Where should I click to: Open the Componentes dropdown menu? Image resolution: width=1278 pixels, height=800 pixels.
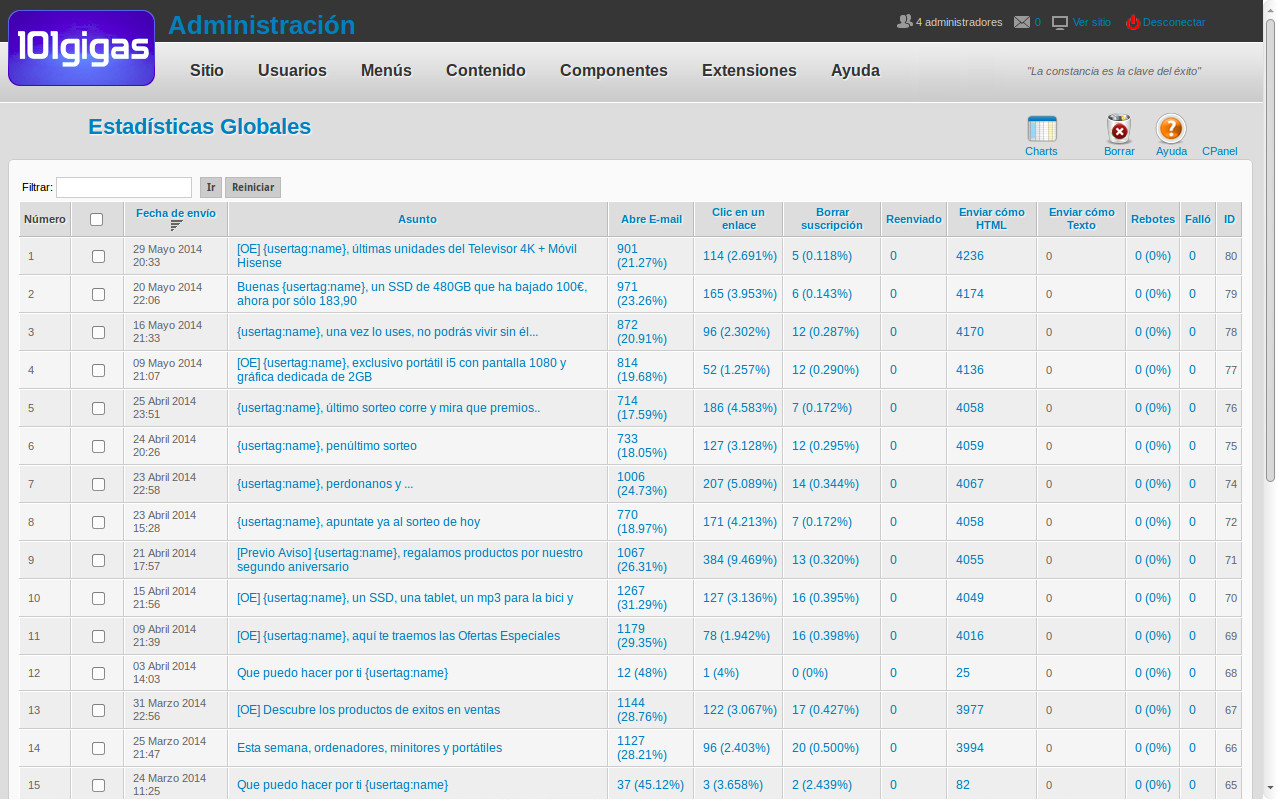point(613,71)
